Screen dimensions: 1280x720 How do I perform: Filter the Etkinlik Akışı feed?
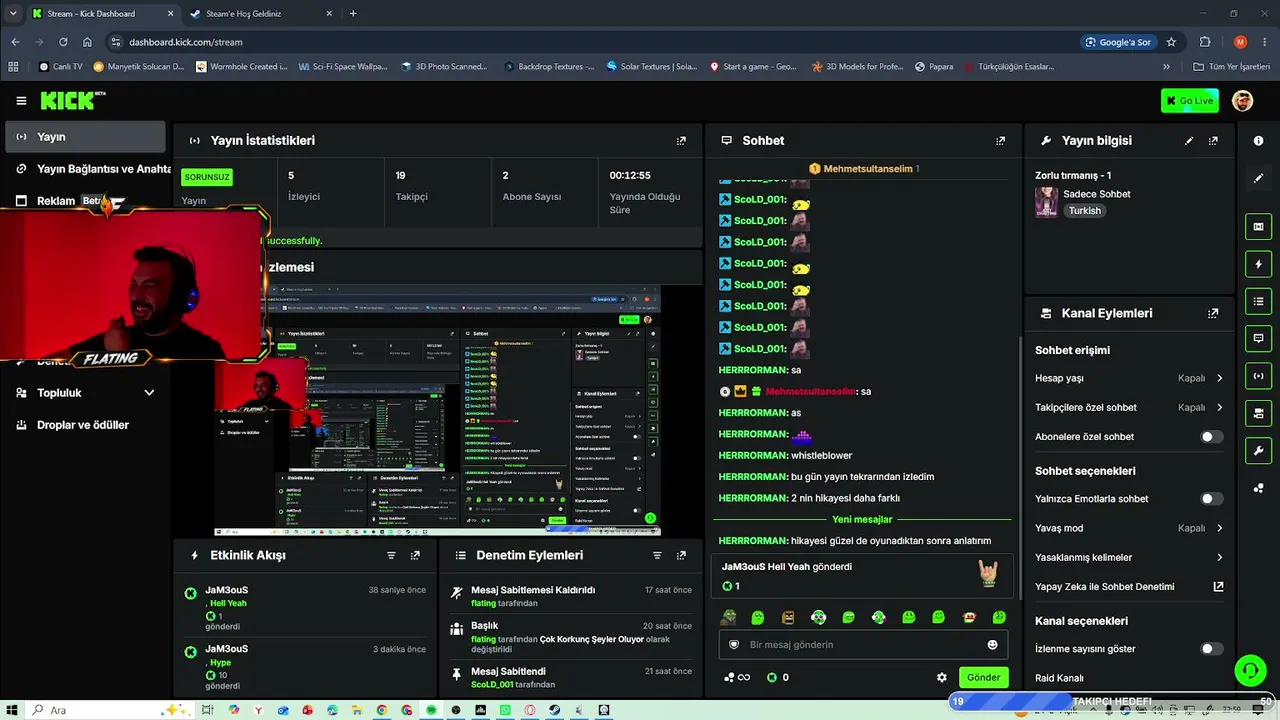391,555
